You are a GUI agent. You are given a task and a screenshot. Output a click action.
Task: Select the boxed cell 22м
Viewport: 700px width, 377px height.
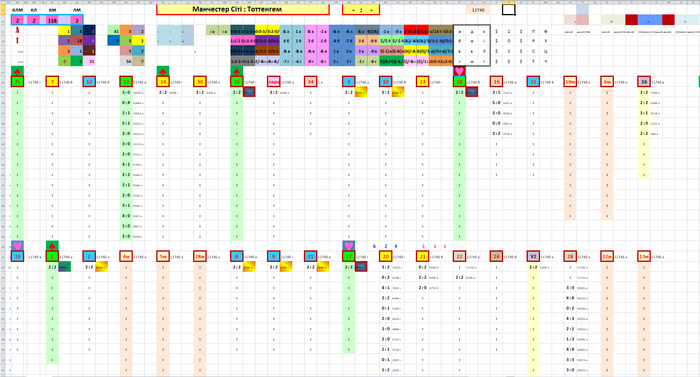(x=607, y=256)
